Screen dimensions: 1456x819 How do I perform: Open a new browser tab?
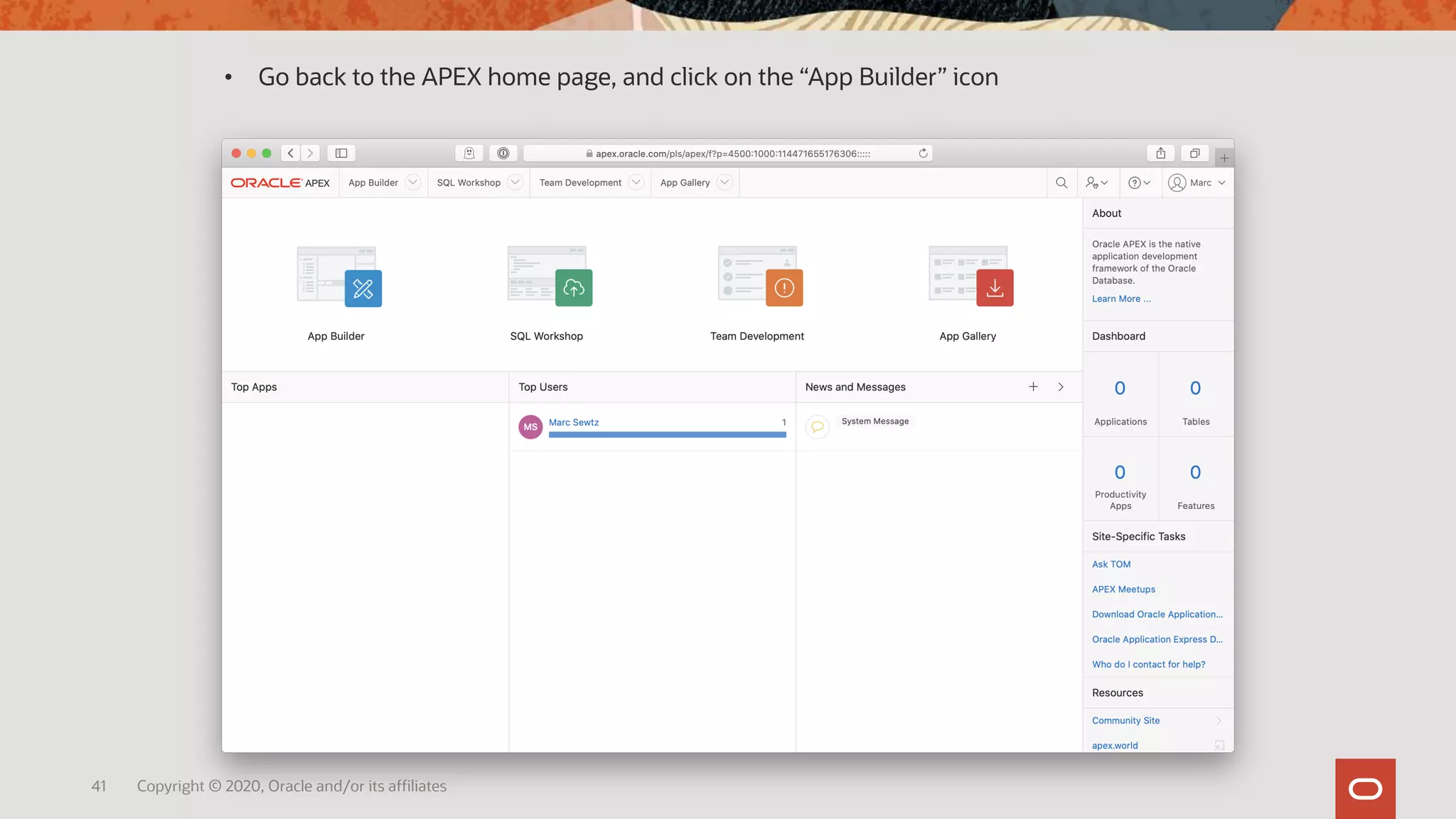[1224, 158]
